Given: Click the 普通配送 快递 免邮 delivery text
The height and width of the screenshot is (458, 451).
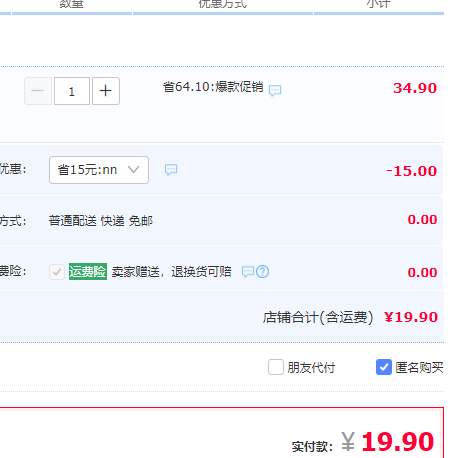Looking at the screenshot, I should [101, 221].
